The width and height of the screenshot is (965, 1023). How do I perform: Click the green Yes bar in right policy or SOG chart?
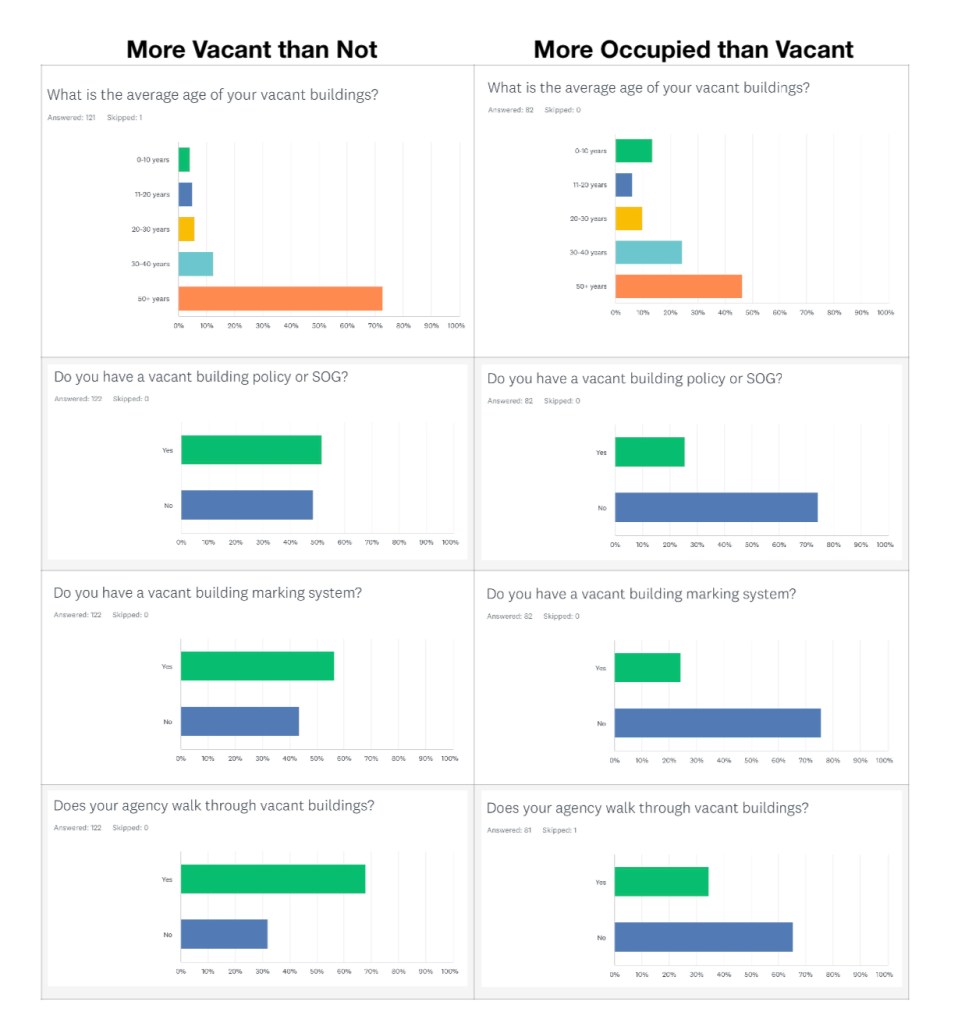tap(649, 452)
